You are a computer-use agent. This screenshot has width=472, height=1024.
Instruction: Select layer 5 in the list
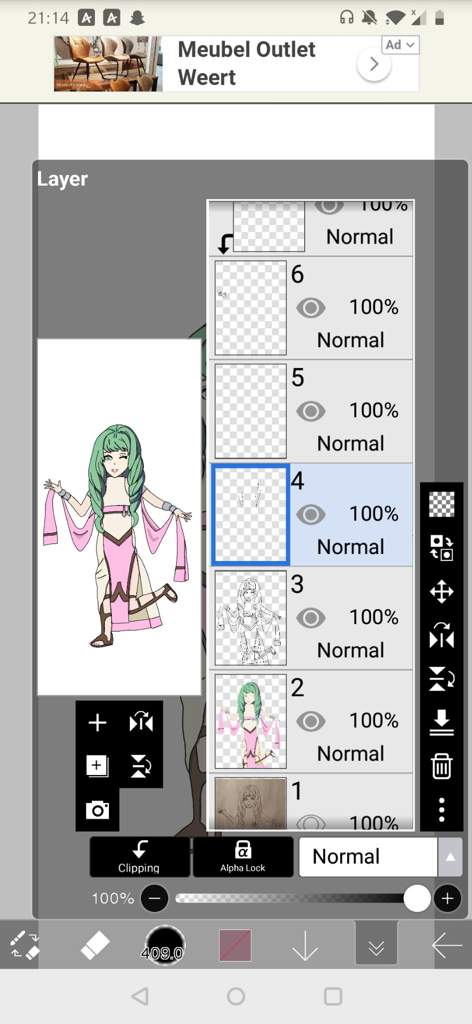311,411
